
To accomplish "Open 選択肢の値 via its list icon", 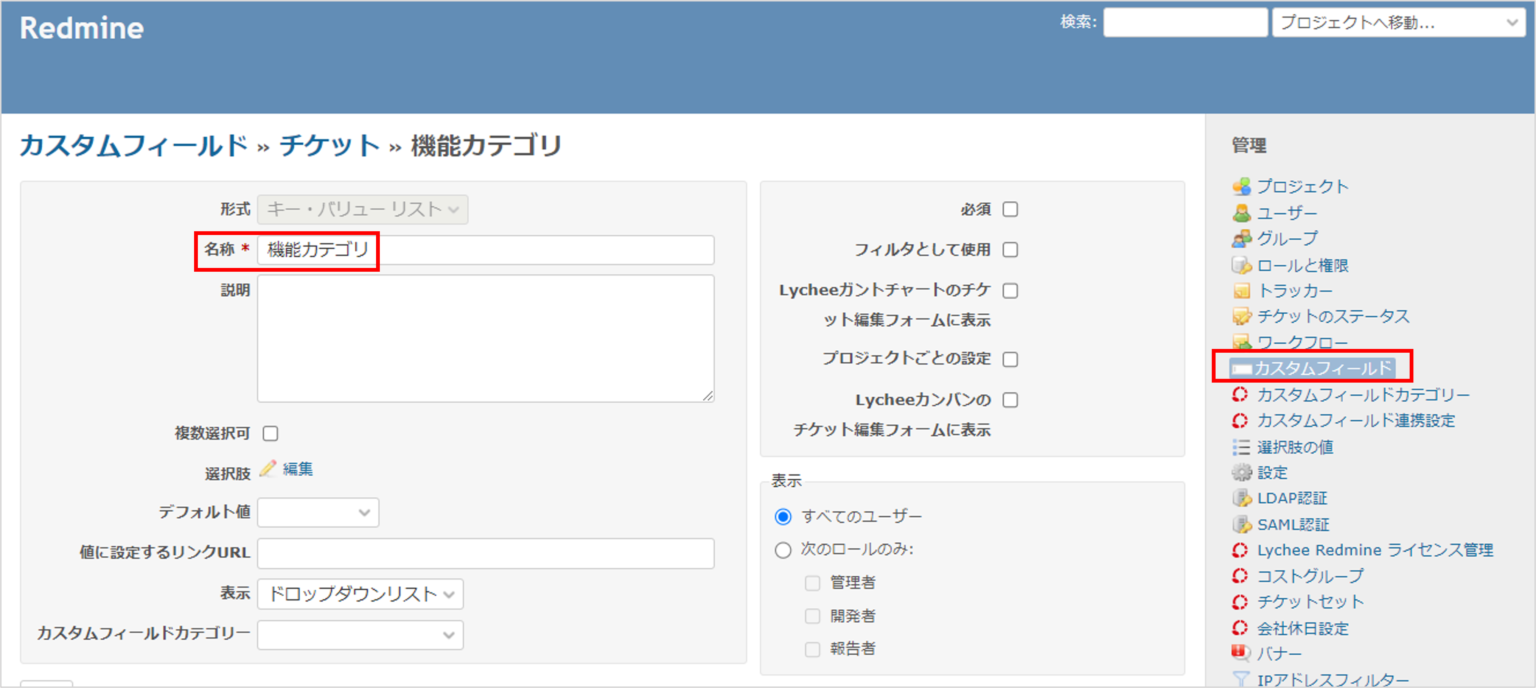I will [x=1240, y=446].
